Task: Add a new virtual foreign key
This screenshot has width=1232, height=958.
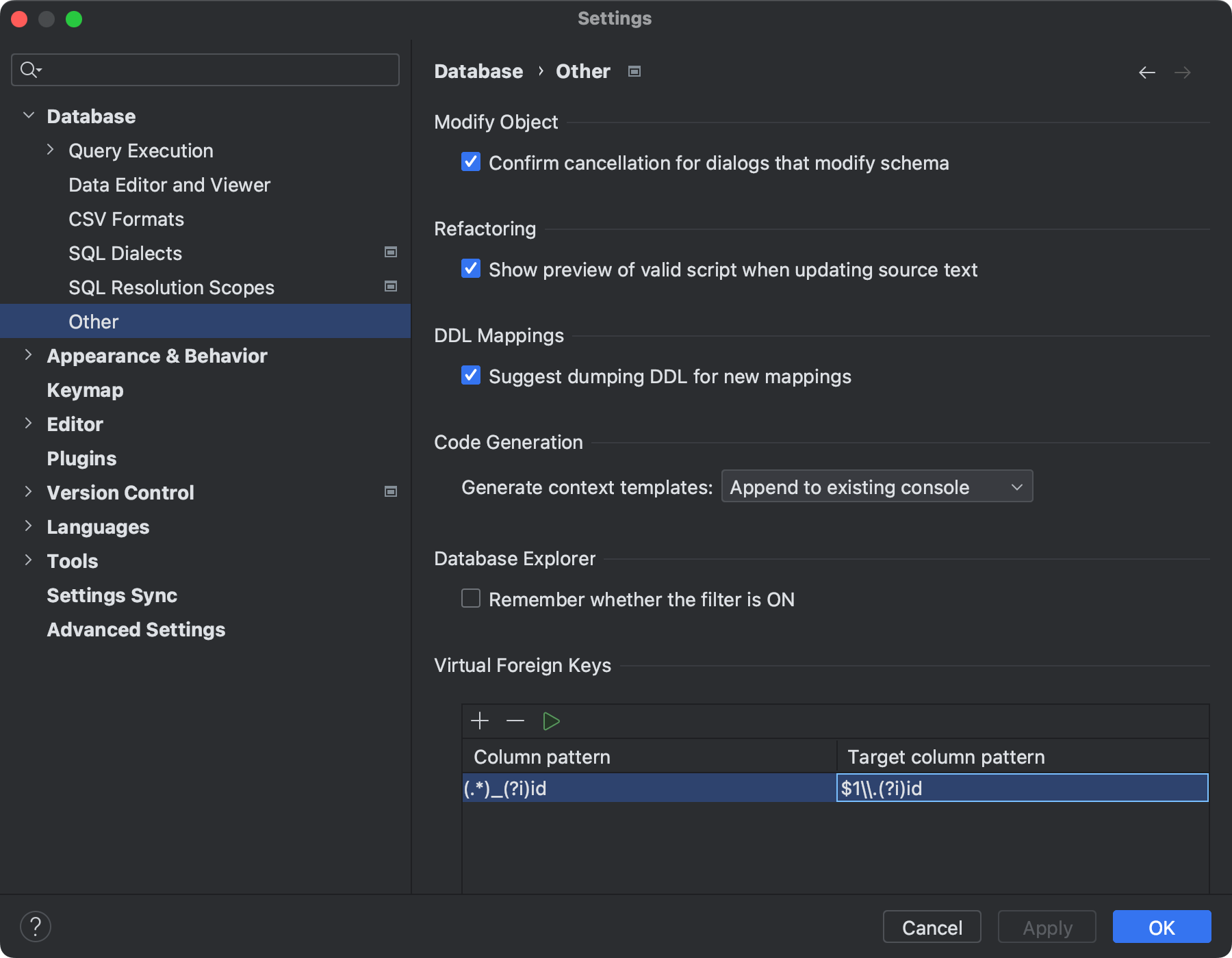Action: pos(480,721)
